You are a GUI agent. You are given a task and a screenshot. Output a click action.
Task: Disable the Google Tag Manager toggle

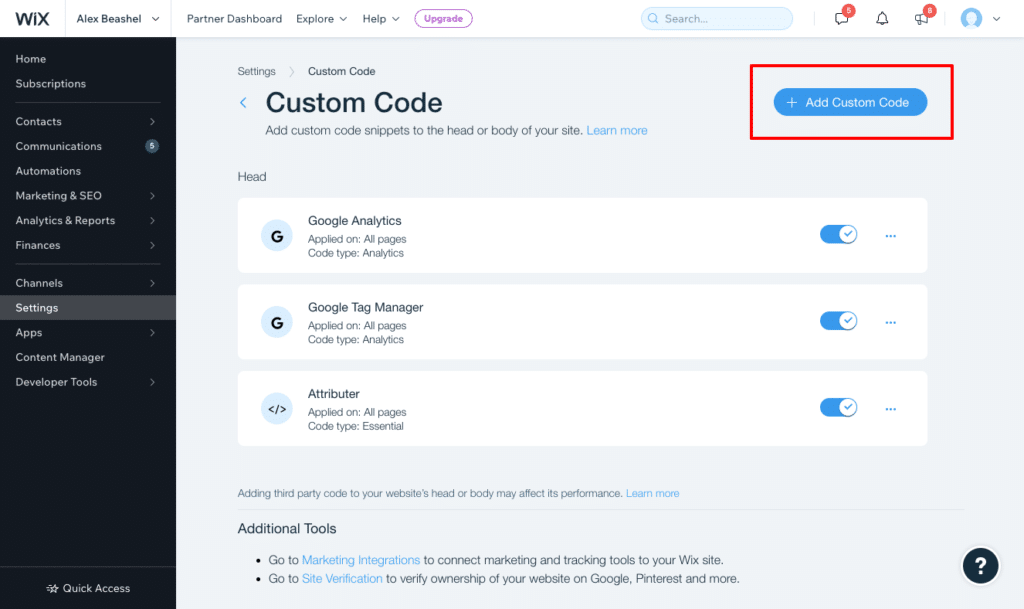pos(839,320)
